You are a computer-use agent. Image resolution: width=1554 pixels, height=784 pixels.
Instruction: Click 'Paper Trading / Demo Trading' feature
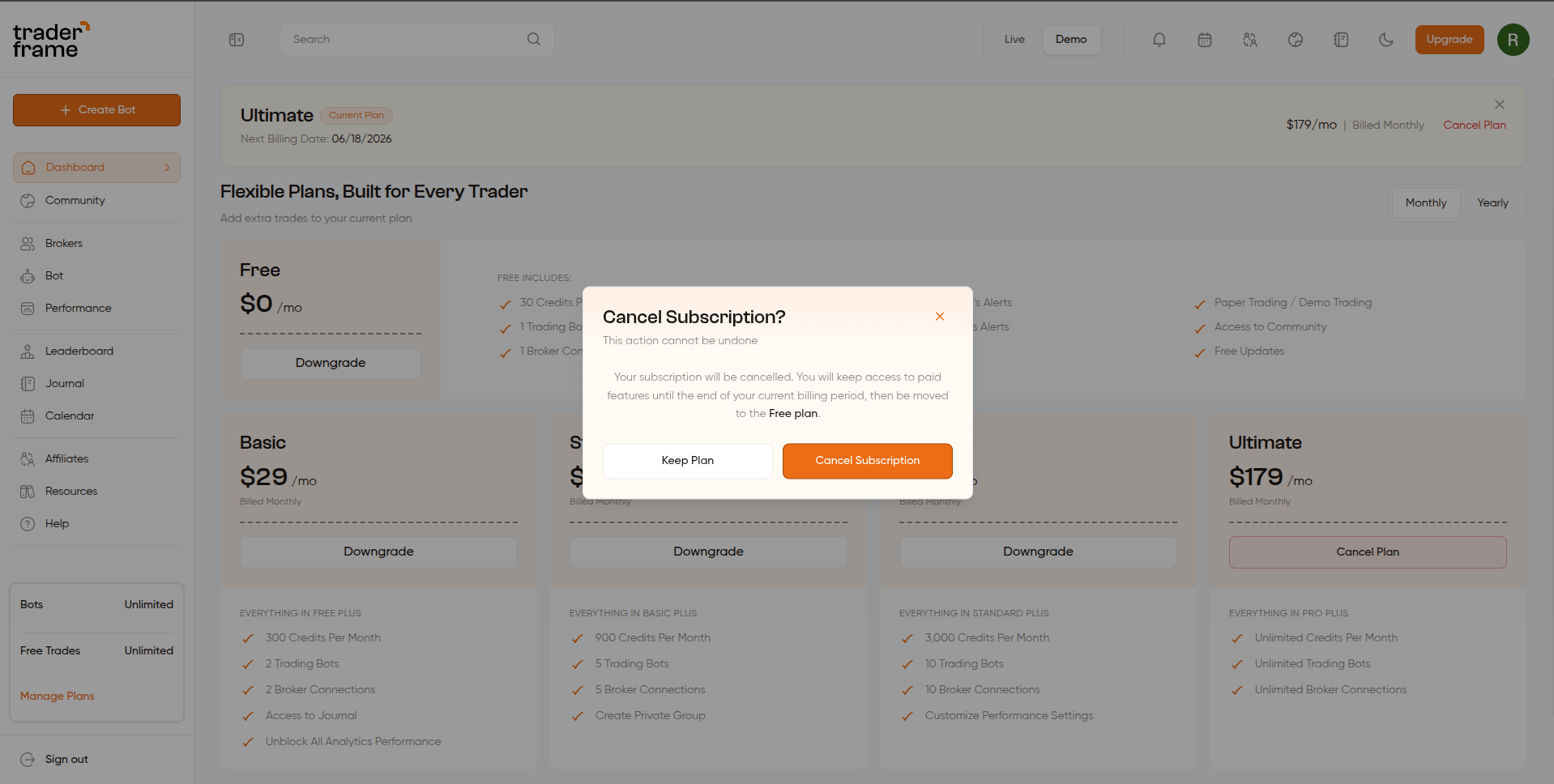[1293, 303]
